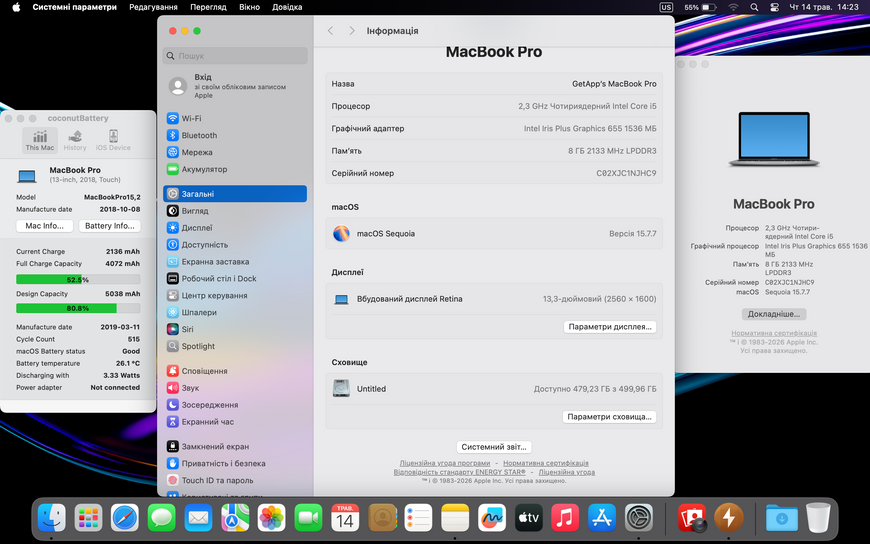Open Messages app in Dock
870x544 pixels.
pos(161,518)
